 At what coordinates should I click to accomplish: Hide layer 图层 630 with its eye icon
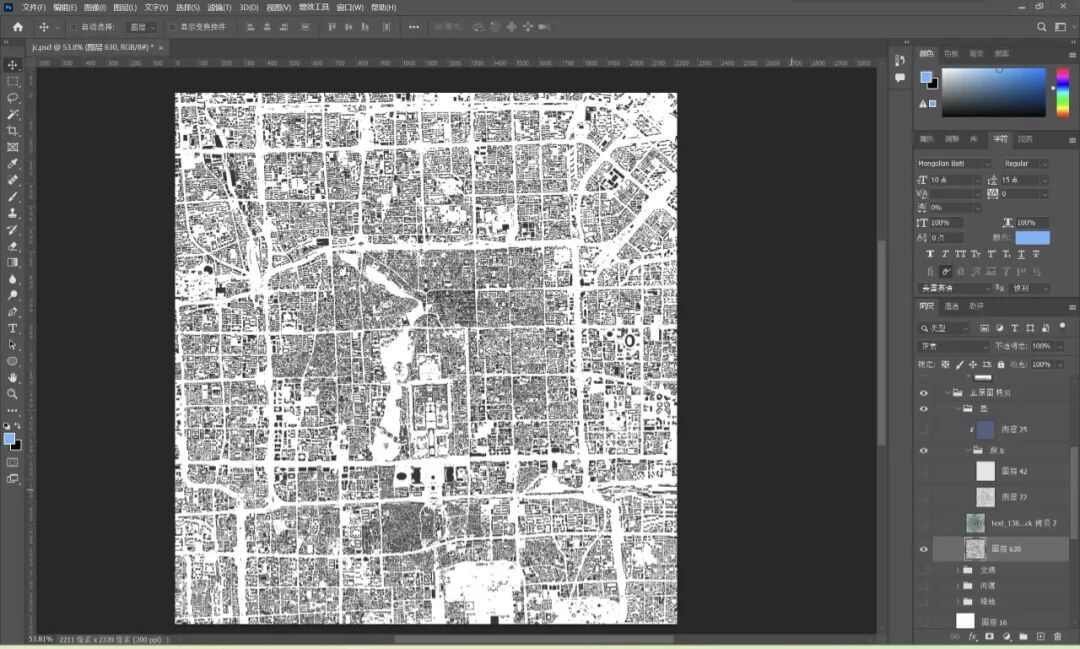924,549
